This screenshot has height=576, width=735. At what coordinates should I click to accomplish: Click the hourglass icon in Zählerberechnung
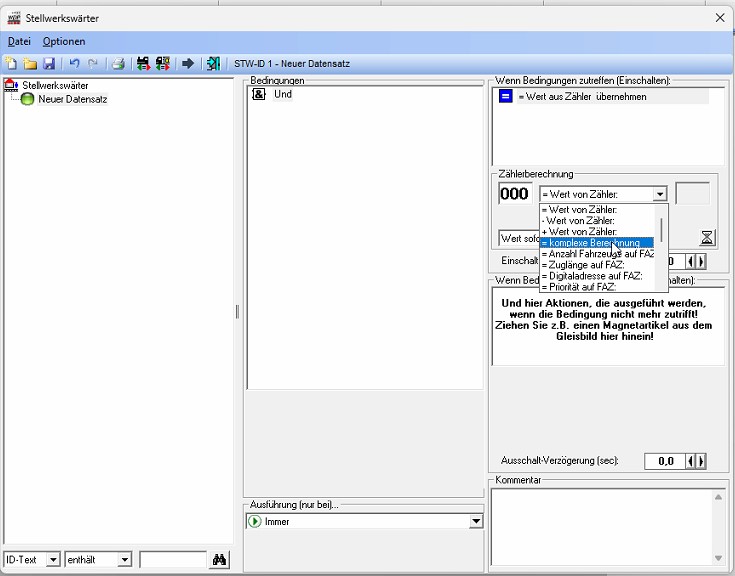click(x=707, y=237)
